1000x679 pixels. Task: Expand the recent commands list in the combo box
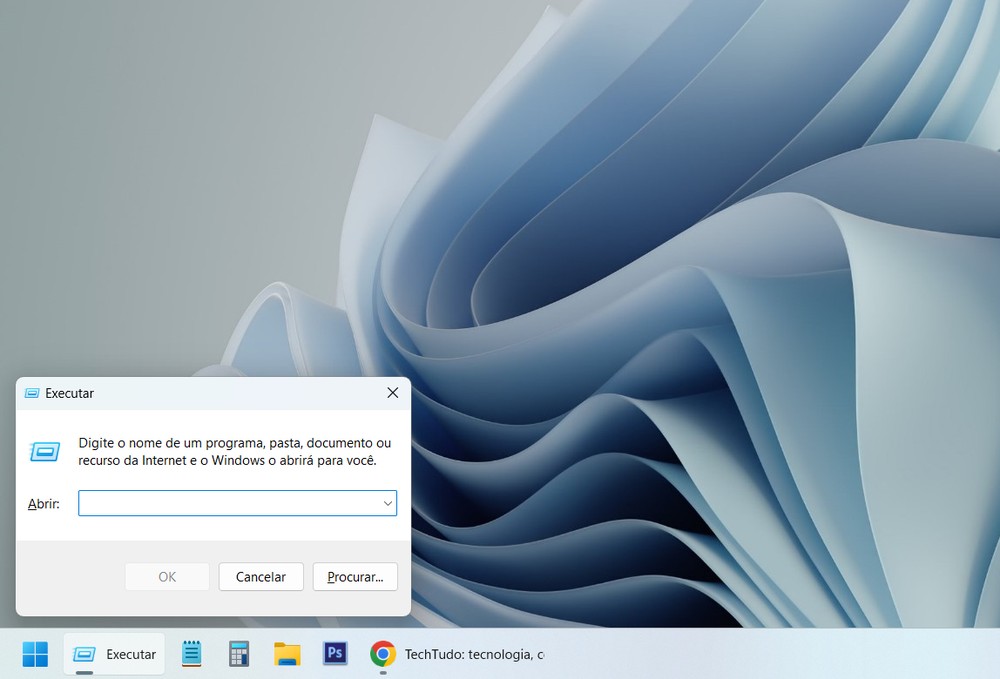[388, 503]
